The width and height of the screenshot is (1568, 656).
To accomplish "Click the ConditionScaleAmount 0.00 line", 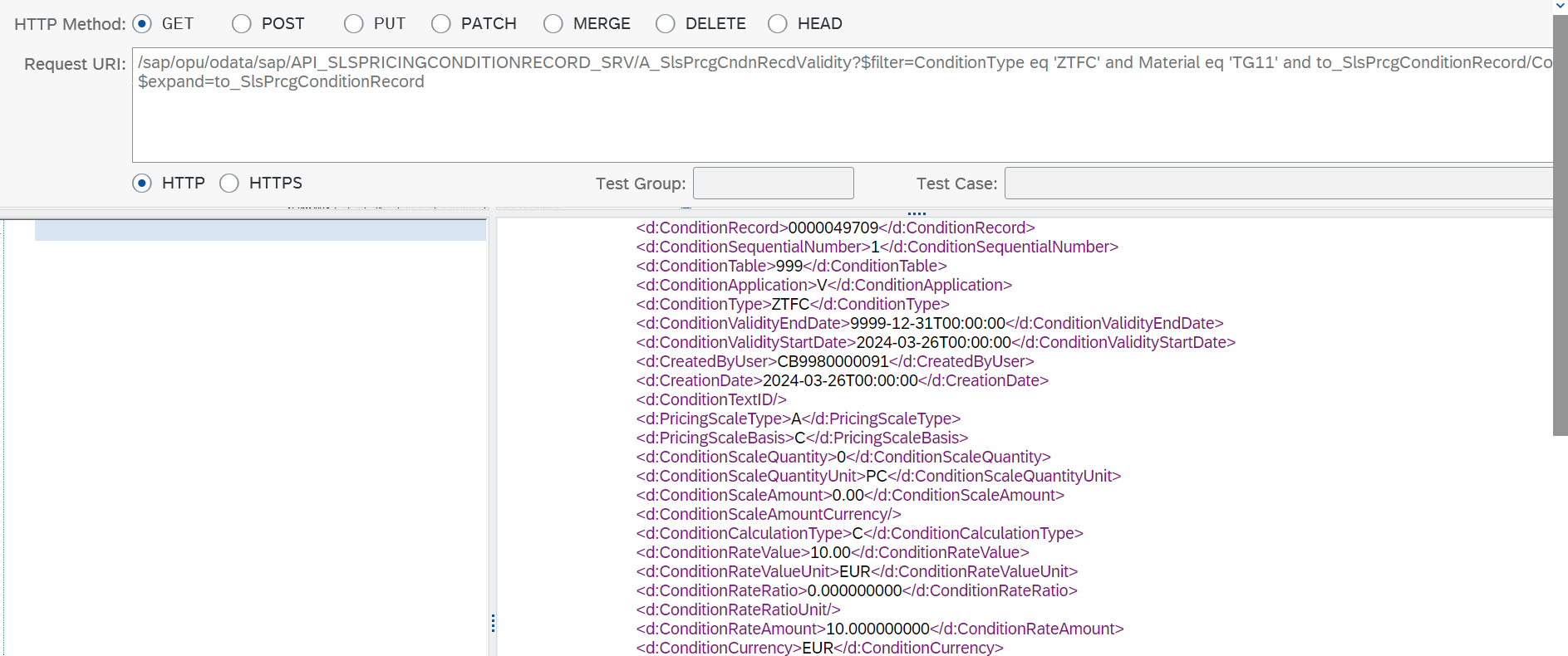I will tap(850, 495).
